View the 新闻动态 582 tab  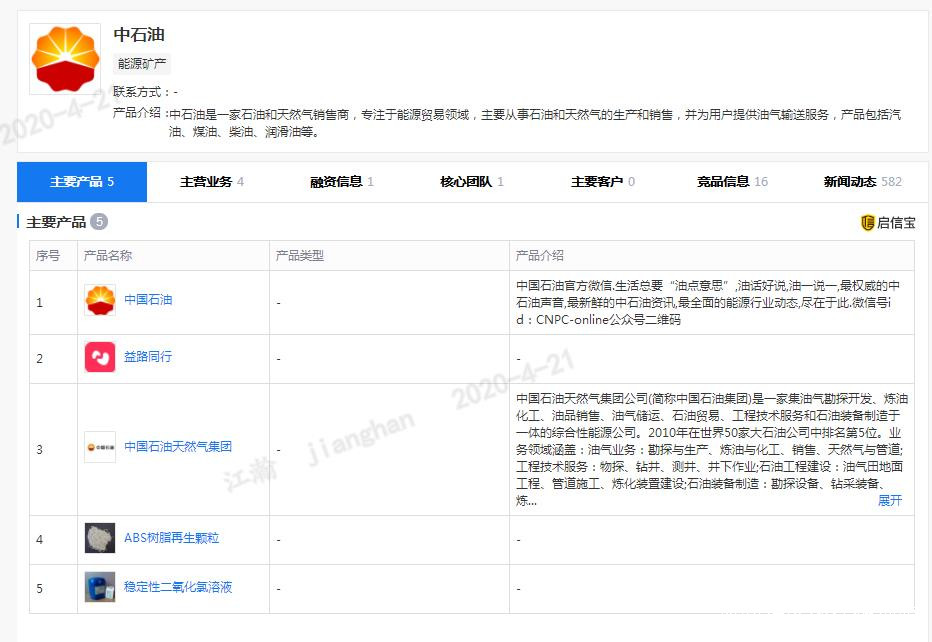tap(862, 182)
